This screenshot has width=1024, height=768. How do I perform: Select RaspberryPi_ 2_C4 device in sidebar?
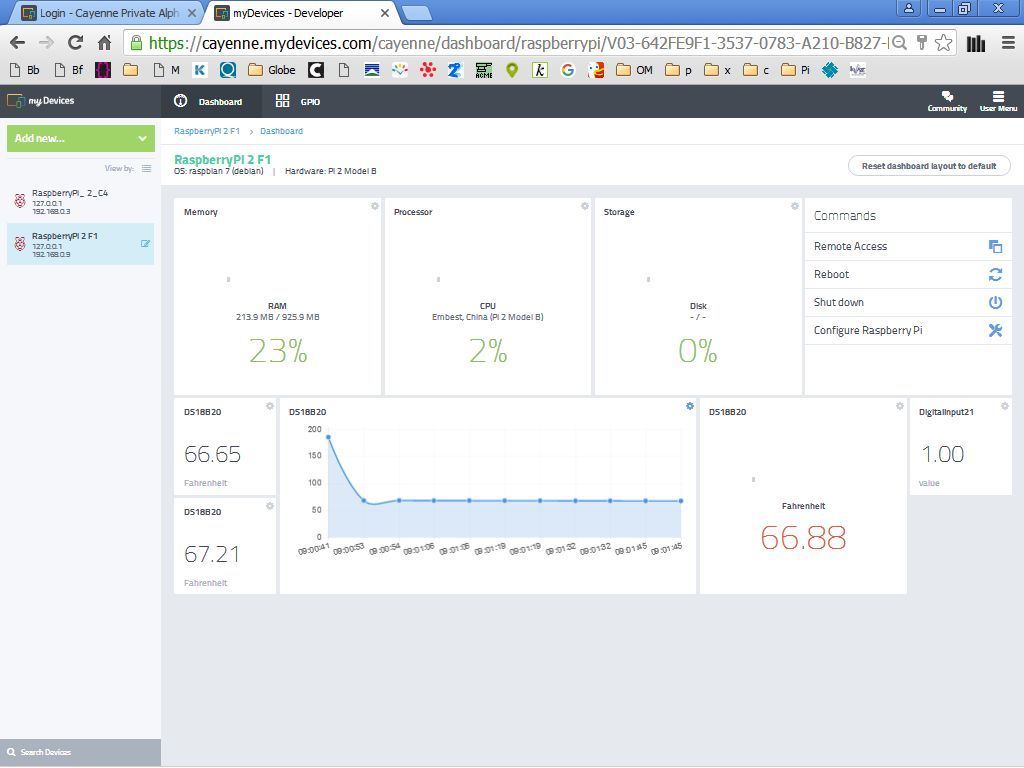(81, 201)
